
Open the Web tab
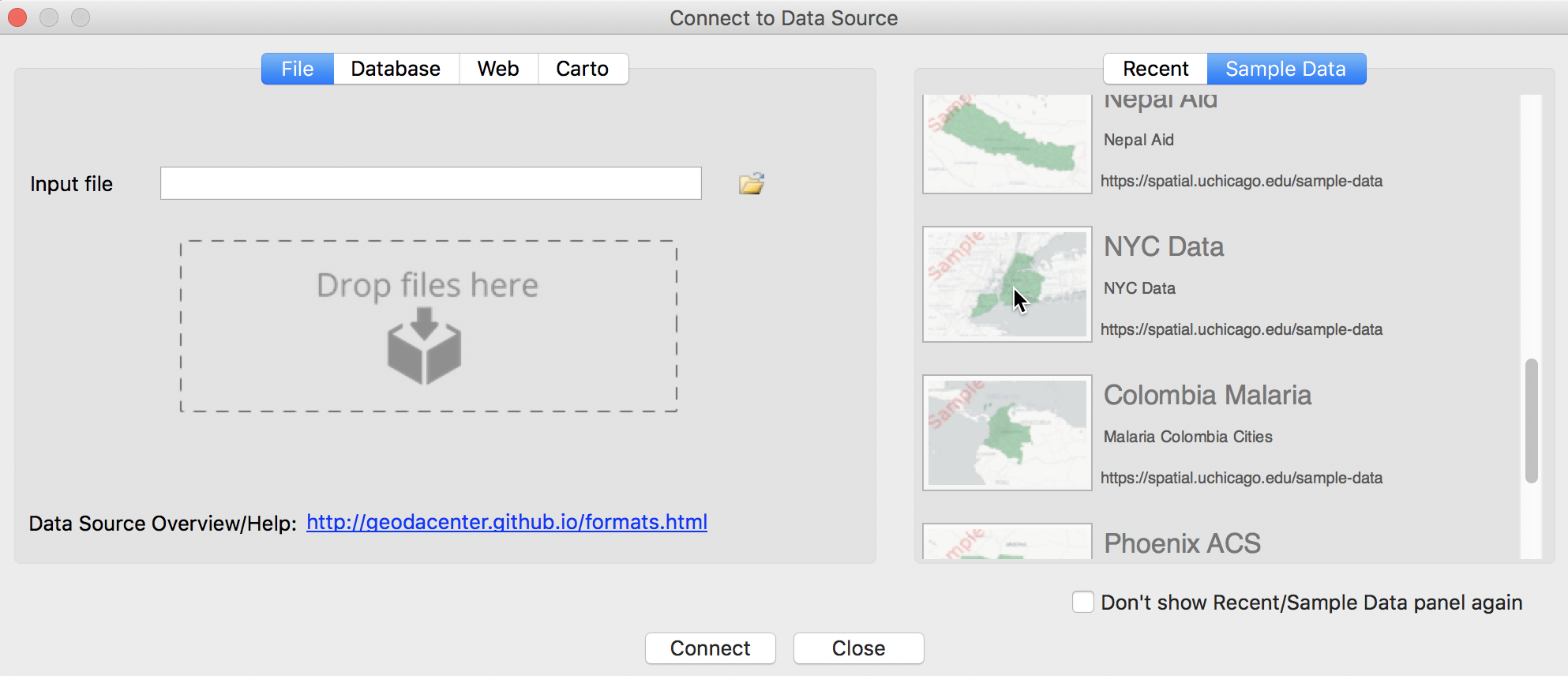tap(498, 69)
